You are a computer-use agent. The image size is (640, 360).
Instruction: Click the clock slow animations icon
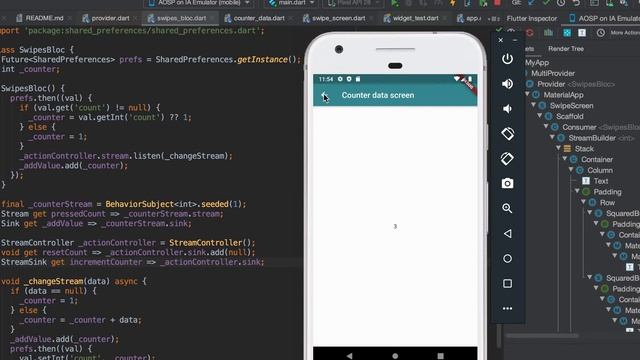[x=600, y=33]
